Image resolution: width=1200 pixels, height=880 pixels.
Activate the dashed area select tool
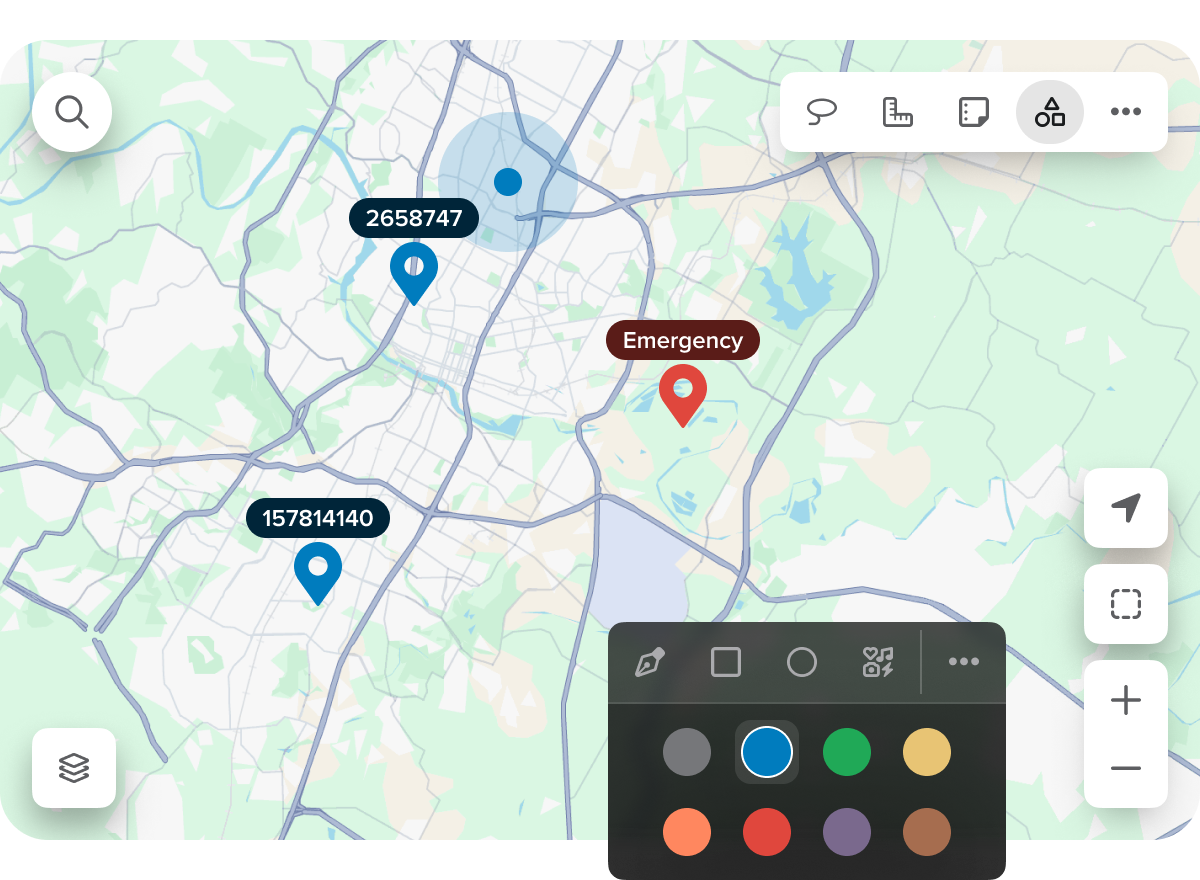[x=1125, y=604]
